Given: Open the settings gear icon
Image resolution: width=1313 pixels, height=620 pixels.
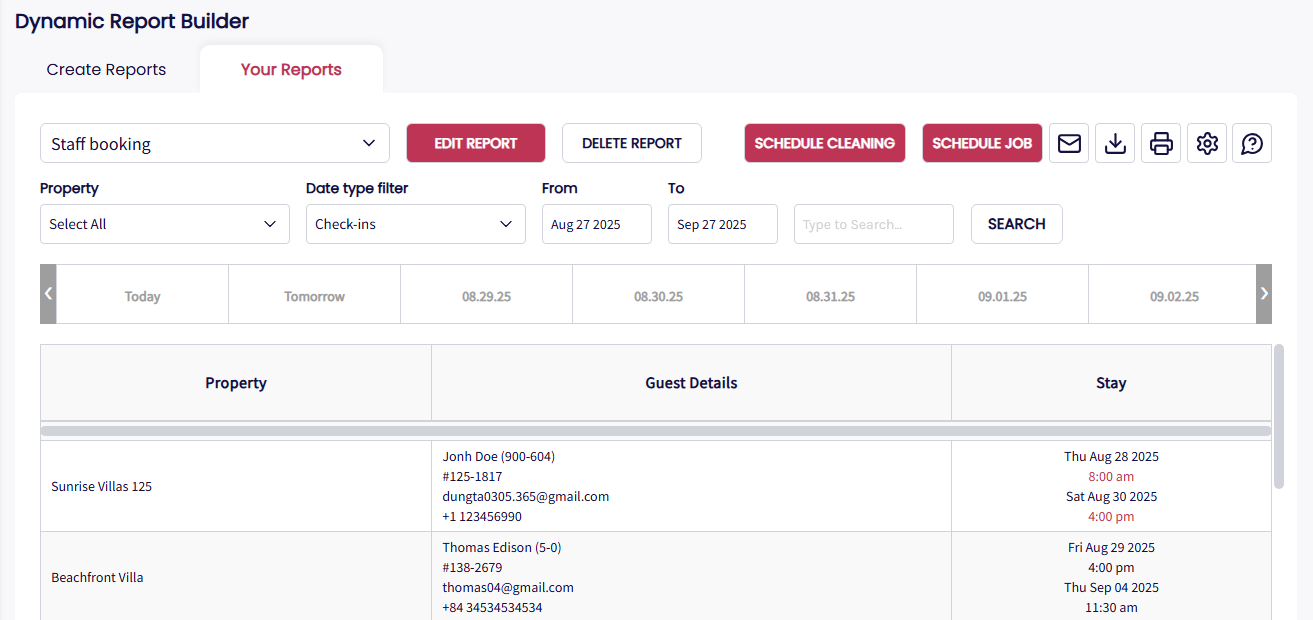Looking at the screenshot, I should pos(1207,144).
